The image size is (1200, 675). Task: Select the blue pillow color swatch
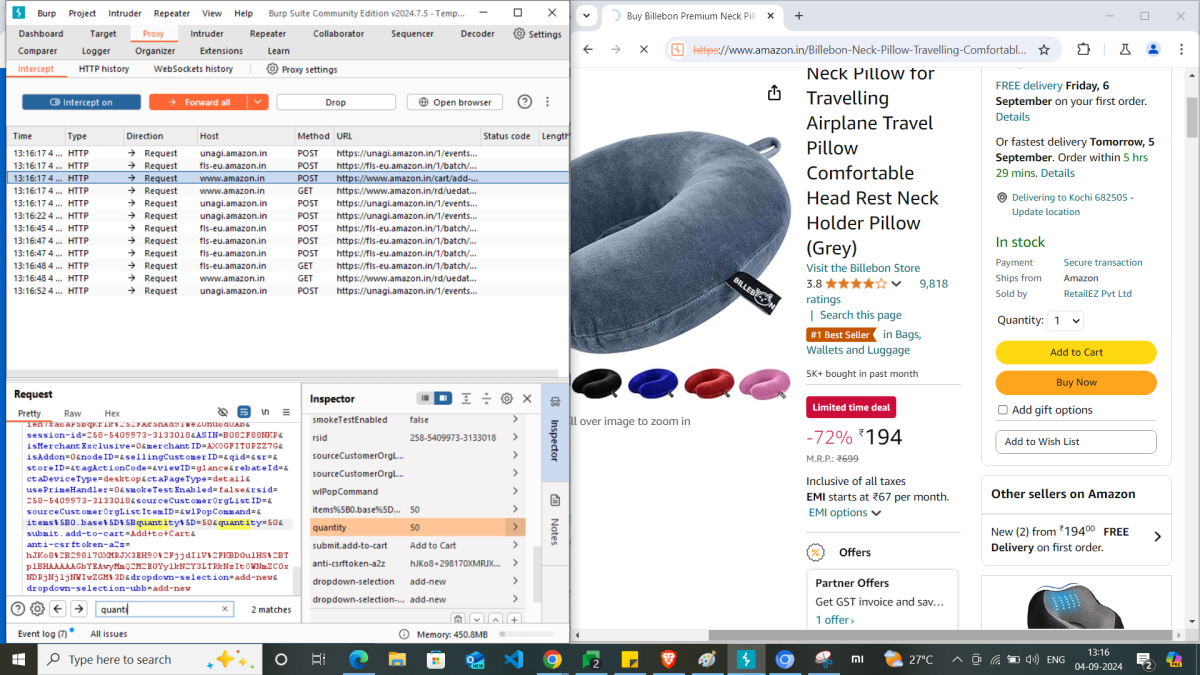[654, 382]
